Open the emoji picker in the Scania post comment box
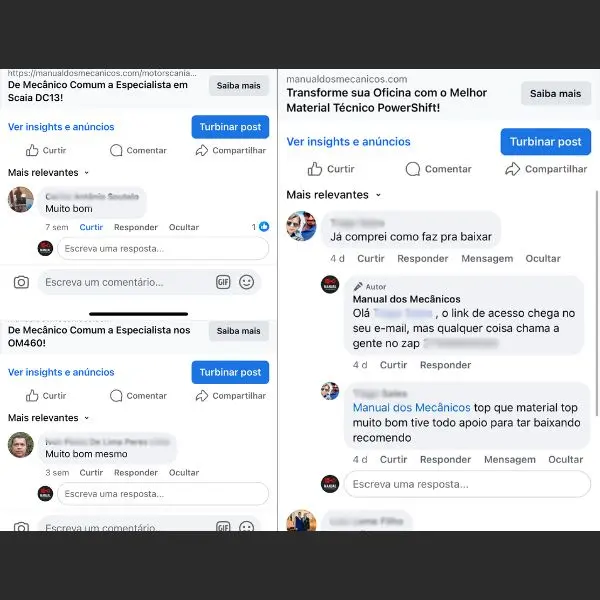The image size is (600, 600). click(x=246, y=282)
